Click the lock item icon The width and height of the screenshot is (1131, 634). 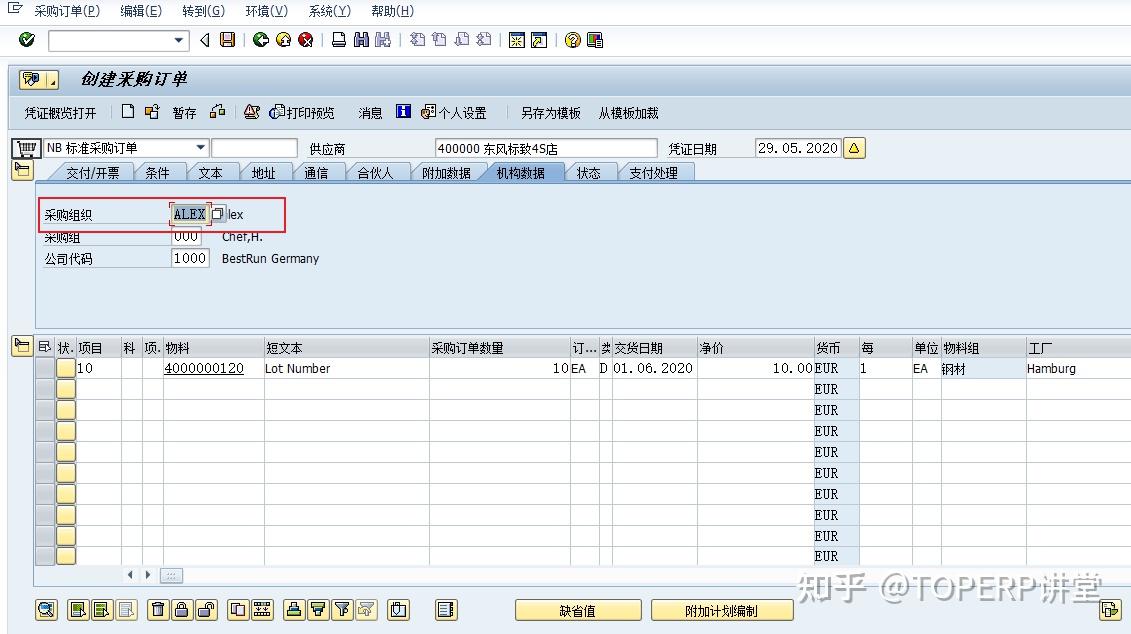(x=184, y=609)
